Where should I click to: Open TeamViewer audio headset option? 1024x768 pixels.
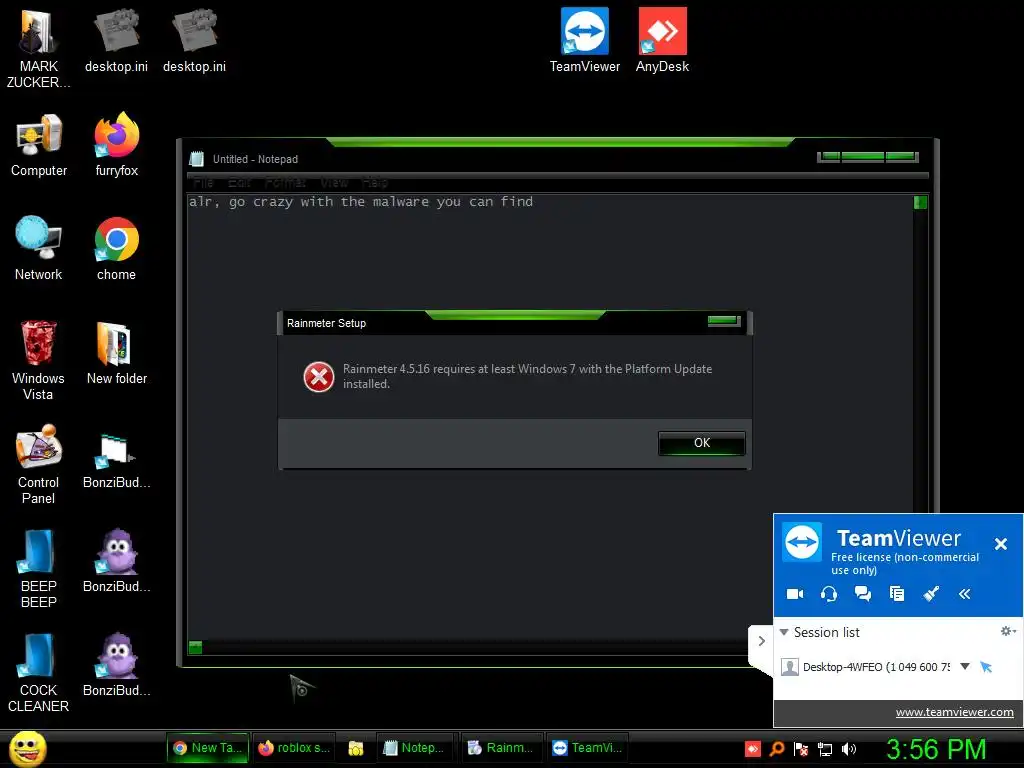[x=829, y=594]
